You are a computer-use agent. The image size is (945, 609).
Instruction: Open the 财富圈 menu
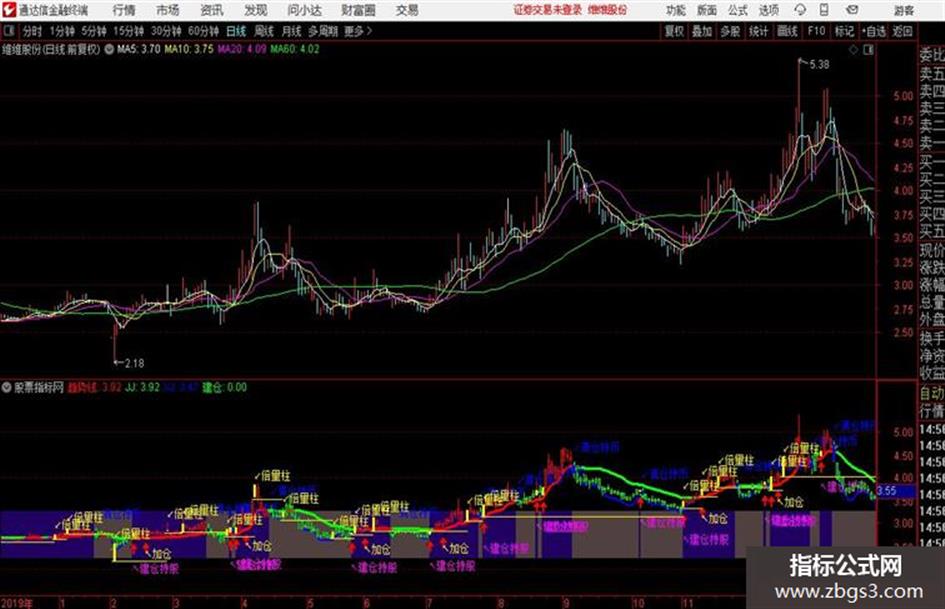(x=358, y=10)
